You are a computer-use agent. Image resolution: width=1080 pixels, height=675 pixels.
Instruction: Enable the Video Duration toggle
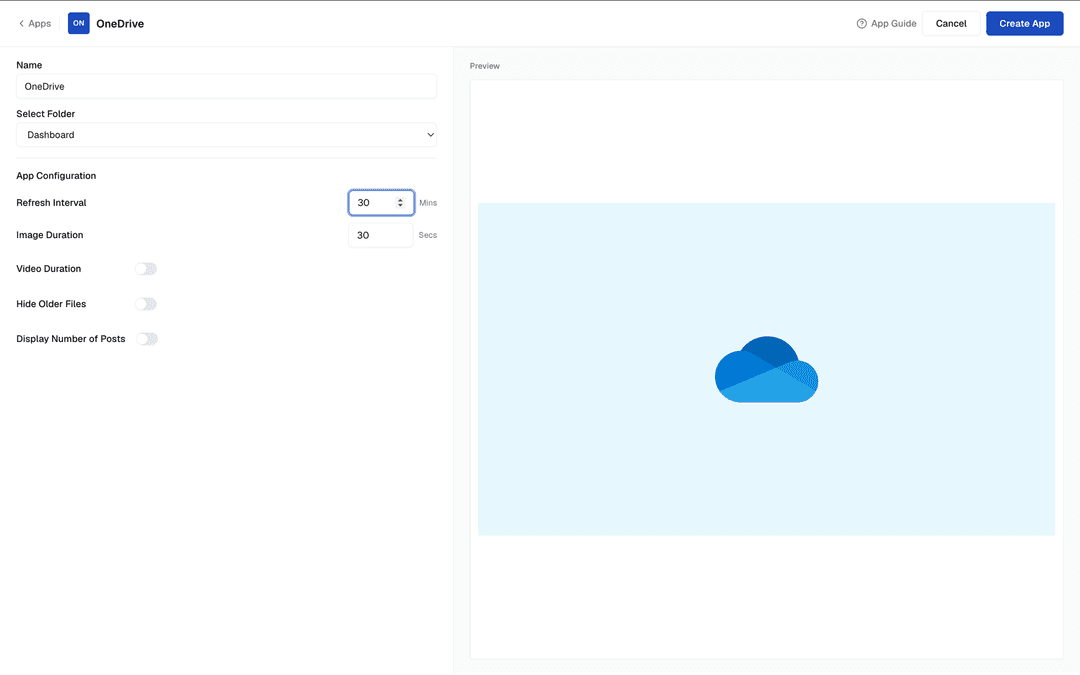(146, 269)
